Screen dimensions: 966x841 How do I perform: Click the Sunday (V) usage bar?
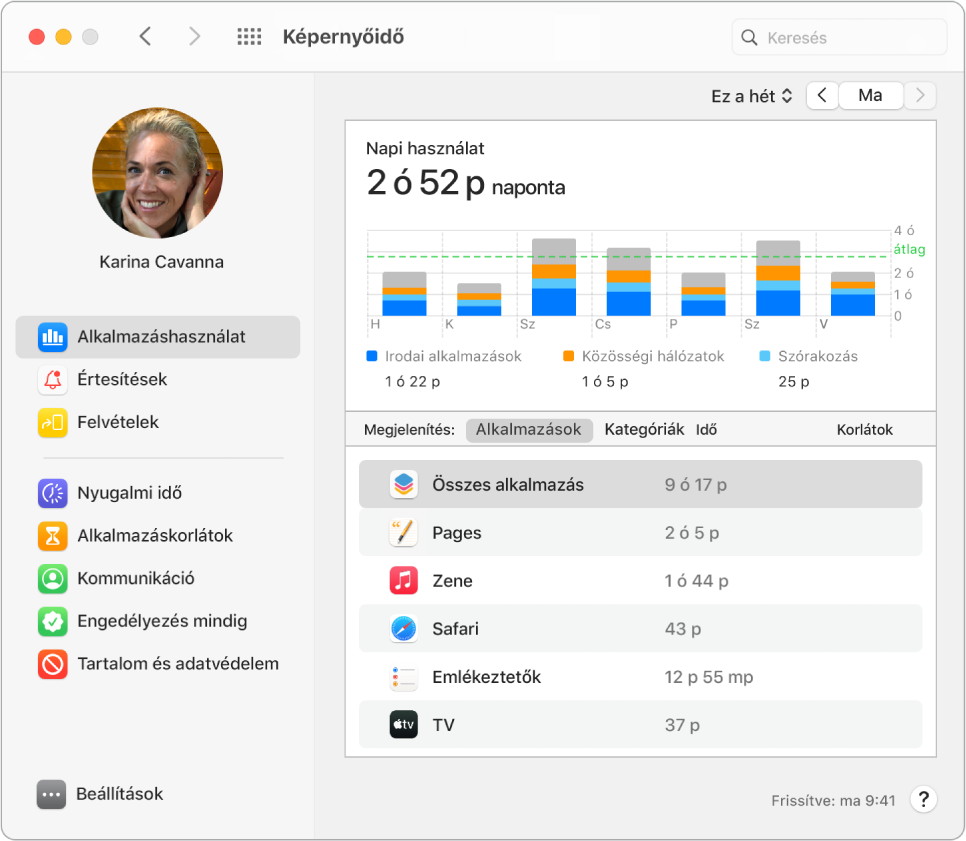pyautogui.click(x=853, y=294)
